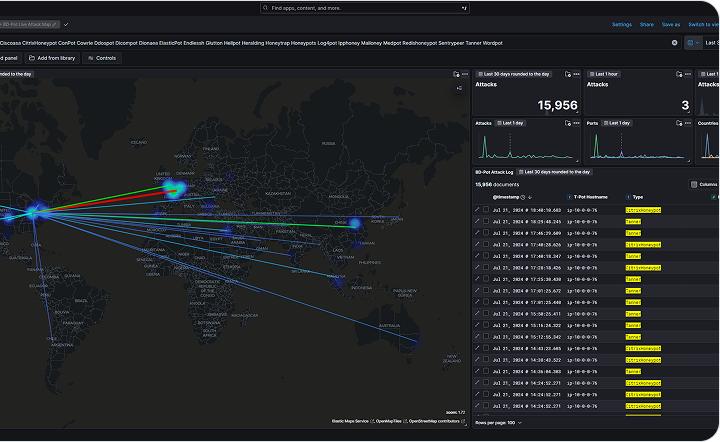Select checkbox for the 15:16:24.322 row
This screenshot has width=720, height=442.
486,325
